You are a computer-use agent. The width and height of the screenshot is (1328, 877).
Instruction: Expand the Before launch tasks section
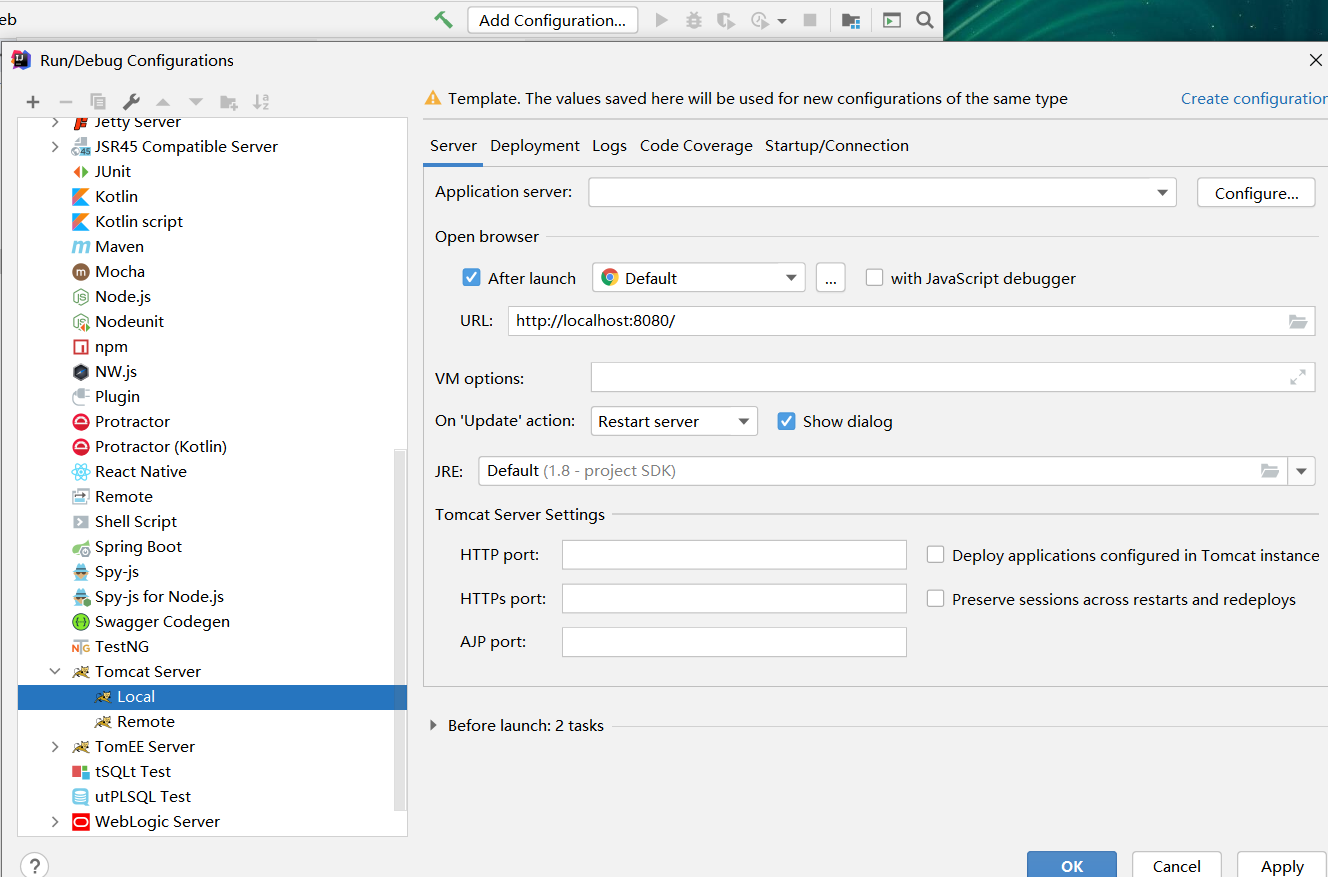(x=433, y=725)
